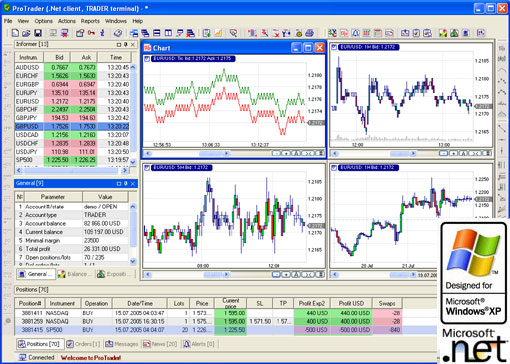Click the Informer list scroll down arrow
Screen dimensions: 510x364
coord(133,162)
